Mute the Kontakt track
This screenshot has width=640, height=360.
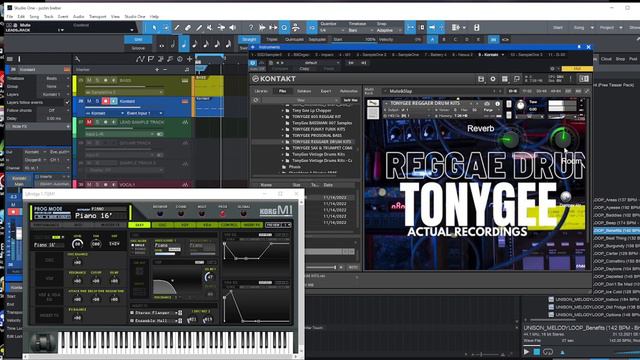(x=89, y=101)
